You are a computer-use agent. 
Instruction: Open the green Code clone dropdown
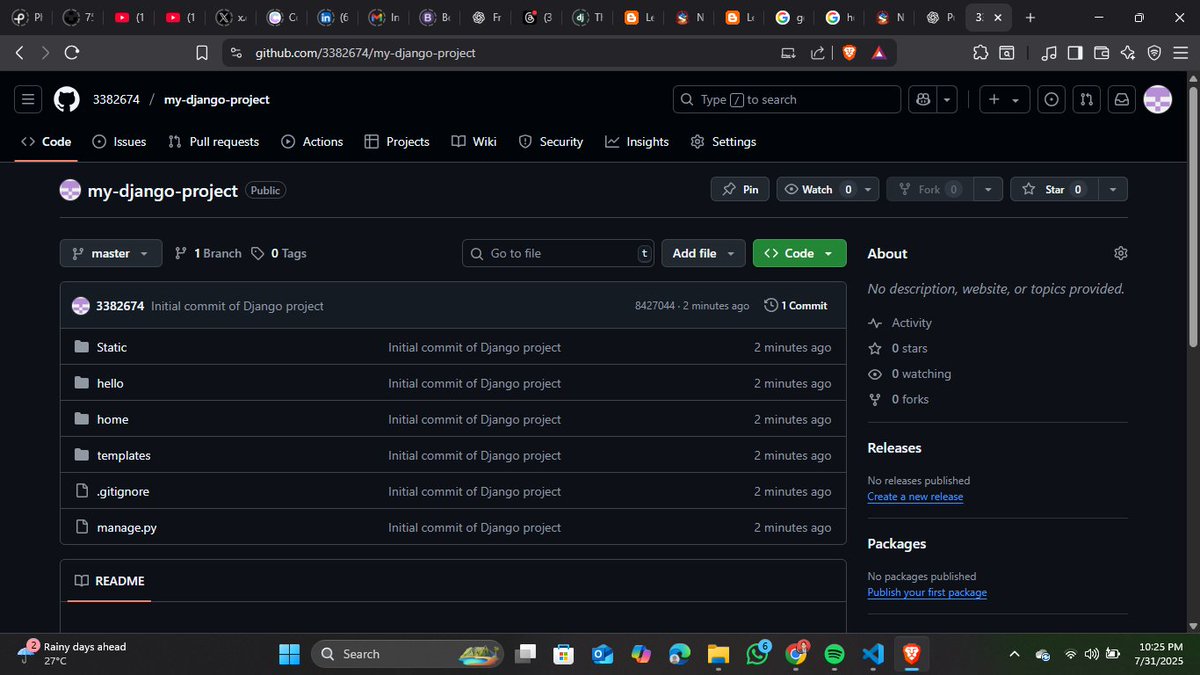coord(799,253)
